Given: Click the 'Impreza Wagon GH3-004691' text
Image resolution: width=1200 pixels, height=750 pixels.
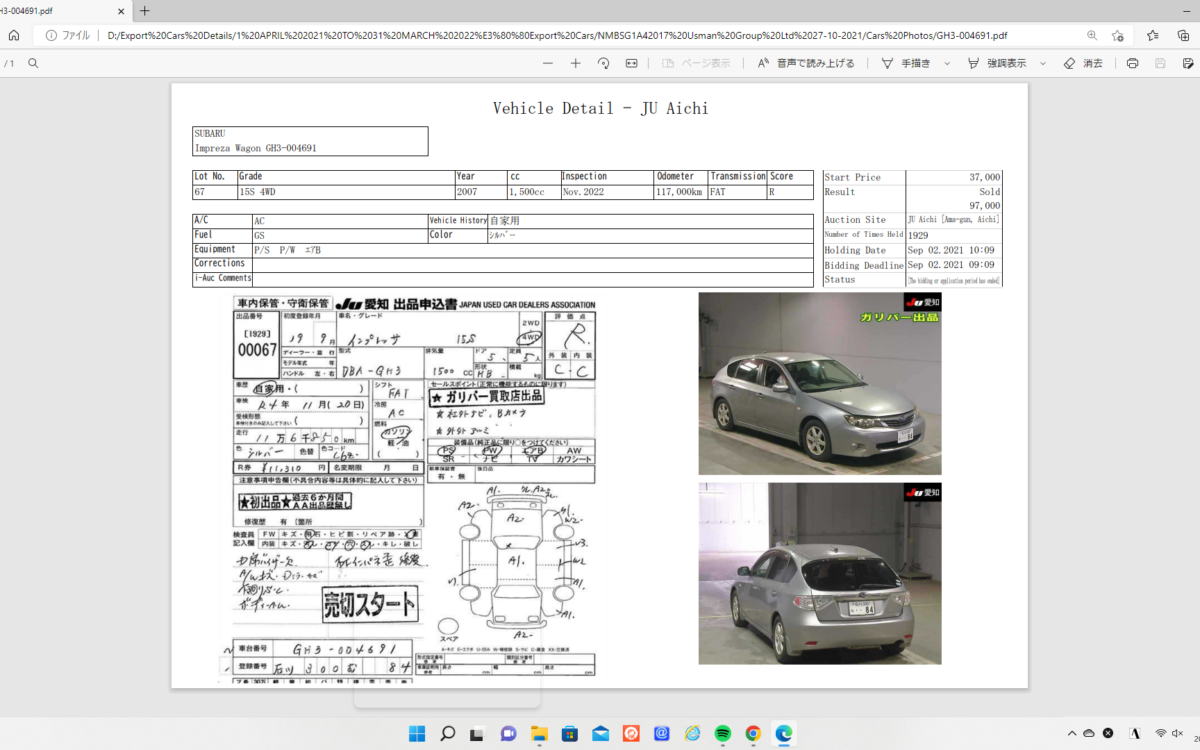Looking at the screenshot, I should tap(255, 148).
